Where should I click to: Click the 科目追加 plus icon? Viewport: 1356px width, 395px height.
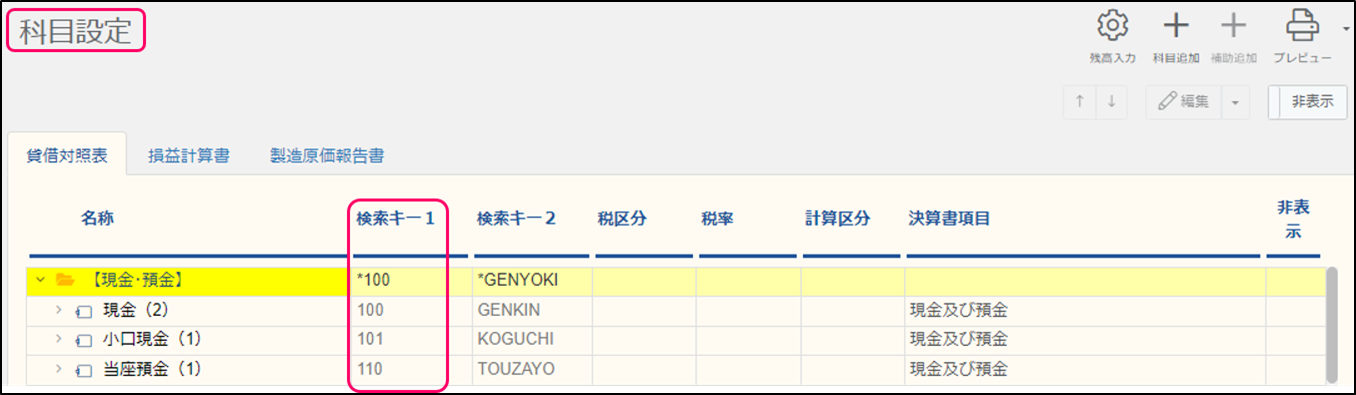click(1176, 26)
